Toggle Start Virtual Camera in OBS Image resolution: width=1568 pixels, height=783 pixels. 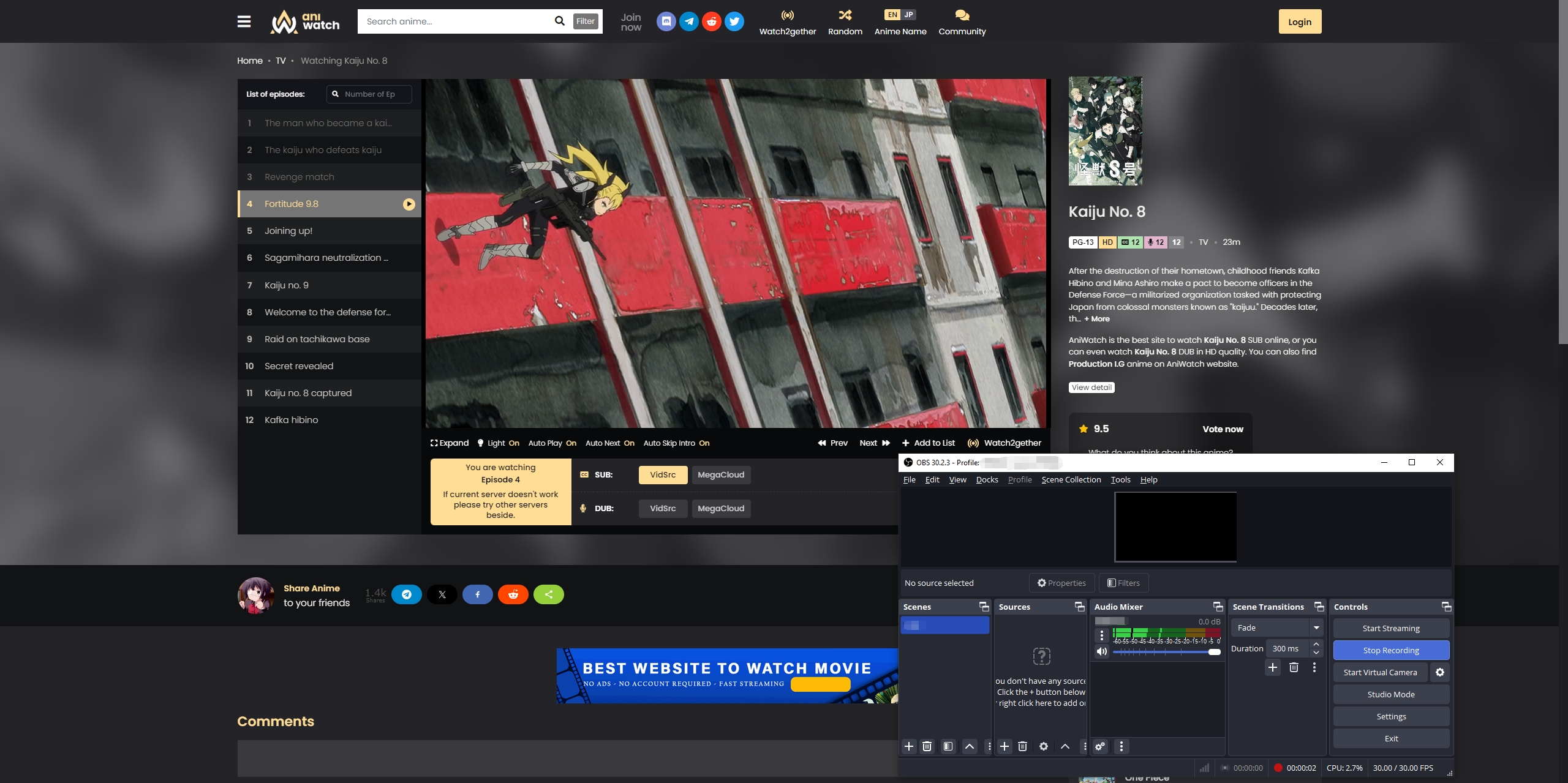click(x=1381, y=672)
